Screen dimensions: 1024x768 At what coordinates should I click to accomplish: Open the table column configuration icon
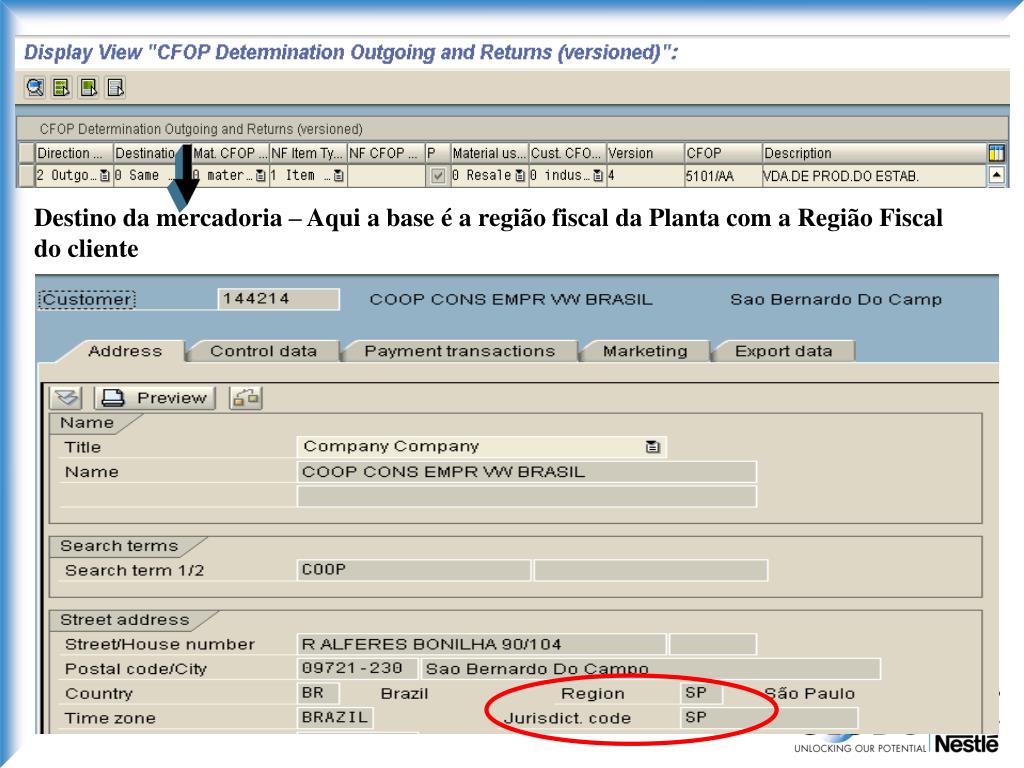tap(996, 153)
